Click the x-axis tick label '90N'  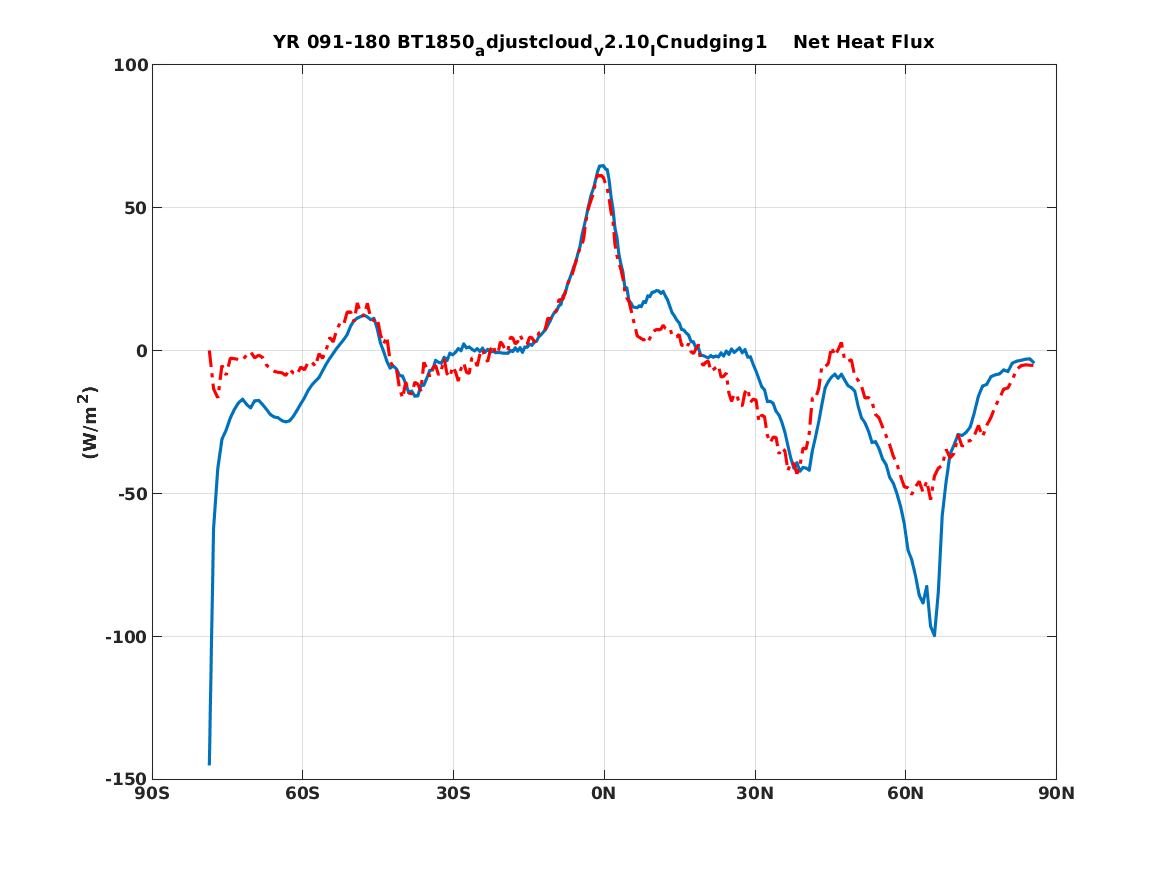[1056, 794]
